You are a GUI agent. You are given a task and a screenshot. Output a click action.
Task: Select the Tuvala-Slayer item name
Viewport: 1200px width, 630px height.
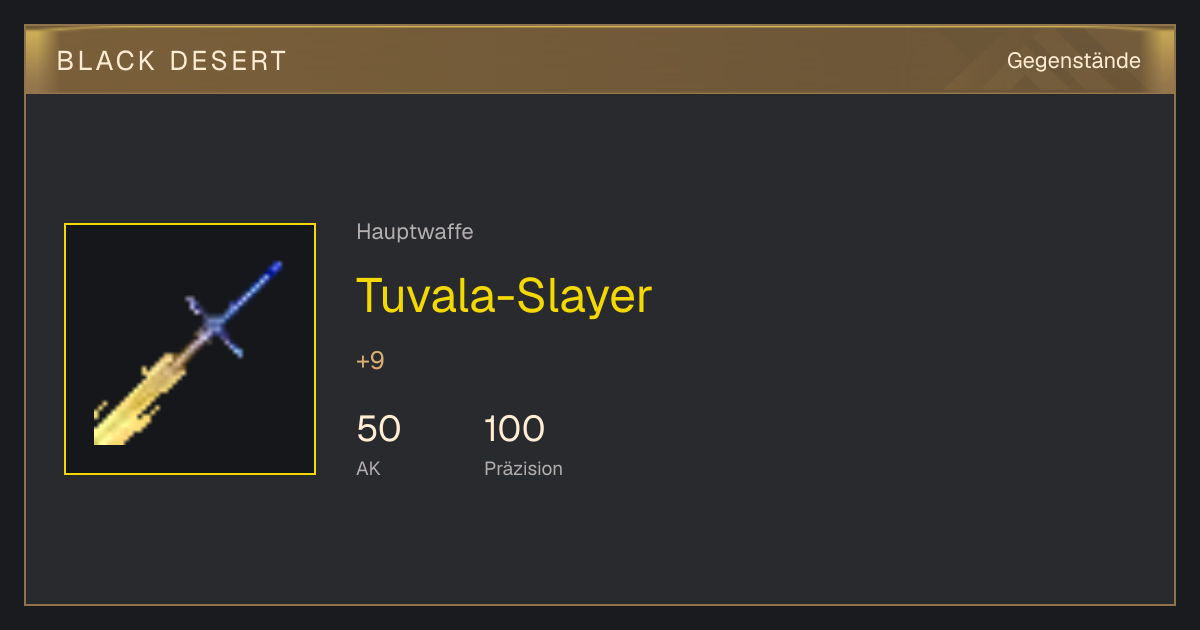coord(504,295)
